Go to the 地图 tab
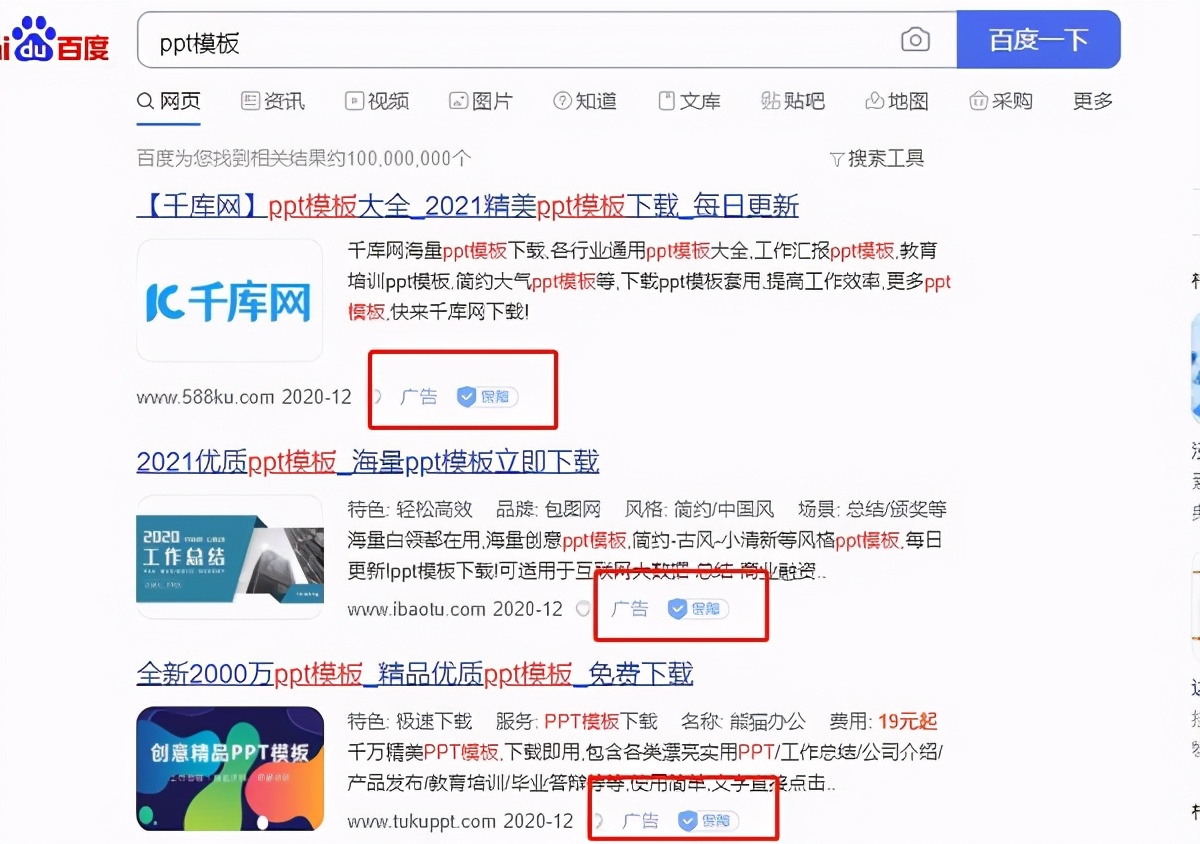Image resolution: width=1200 pixels, height=844 pixels. tap(897, 101)
